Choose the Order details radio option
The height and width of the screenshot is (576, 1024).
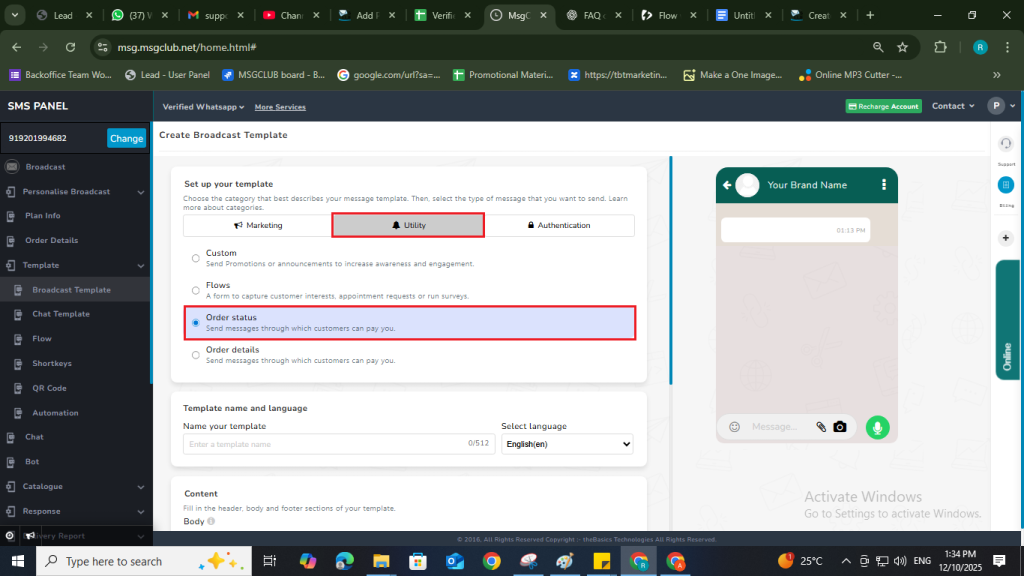195,354
